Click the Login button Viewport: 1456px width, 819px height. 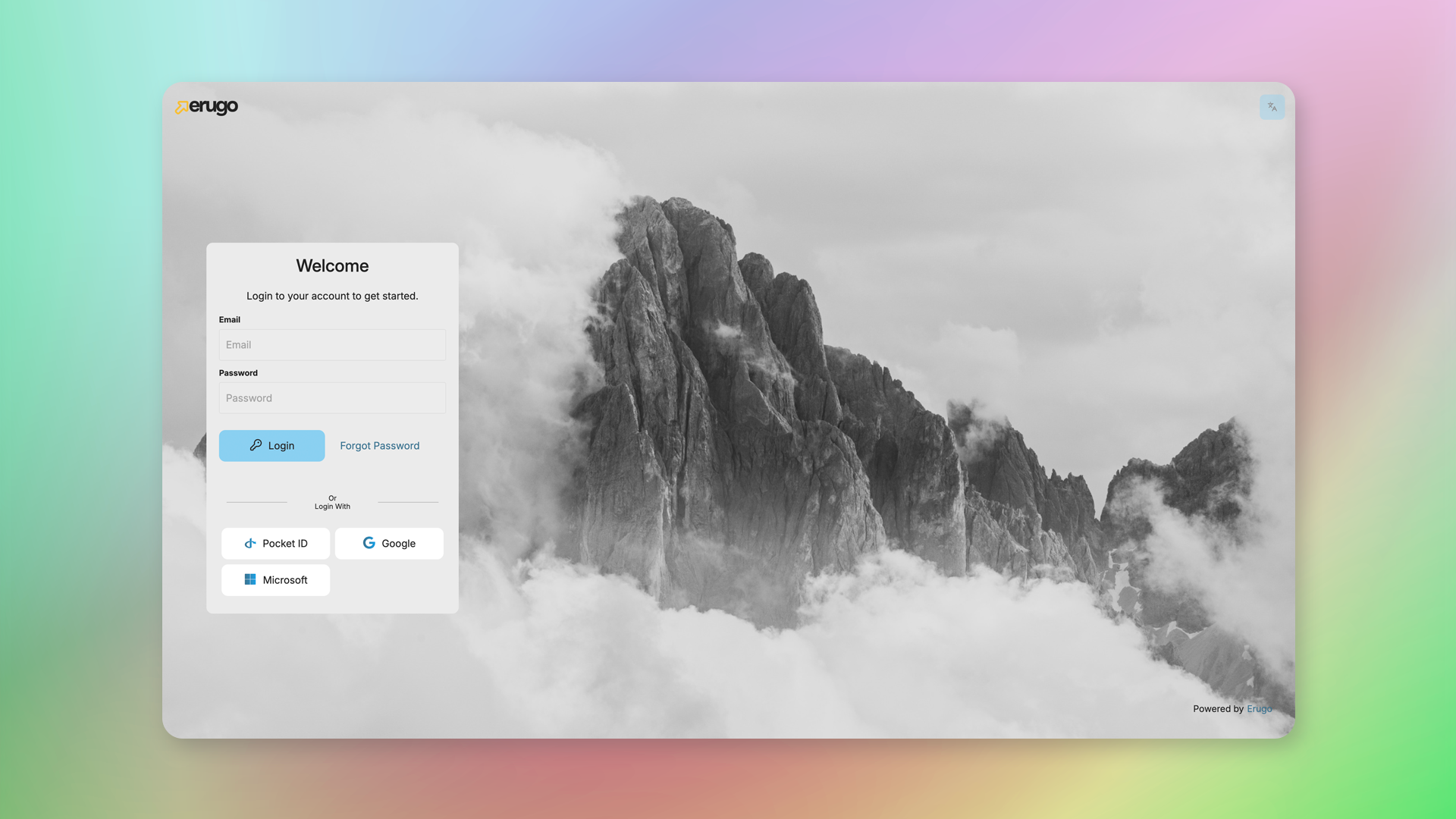(271, 446)
